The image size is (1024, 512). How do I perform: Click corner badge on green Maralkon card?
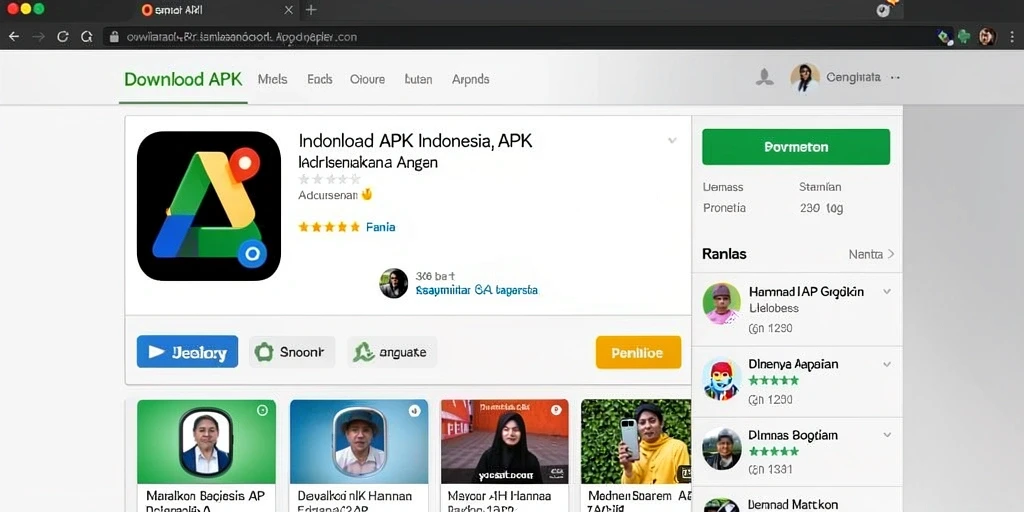pyautogui.click(x=263, y=410)
